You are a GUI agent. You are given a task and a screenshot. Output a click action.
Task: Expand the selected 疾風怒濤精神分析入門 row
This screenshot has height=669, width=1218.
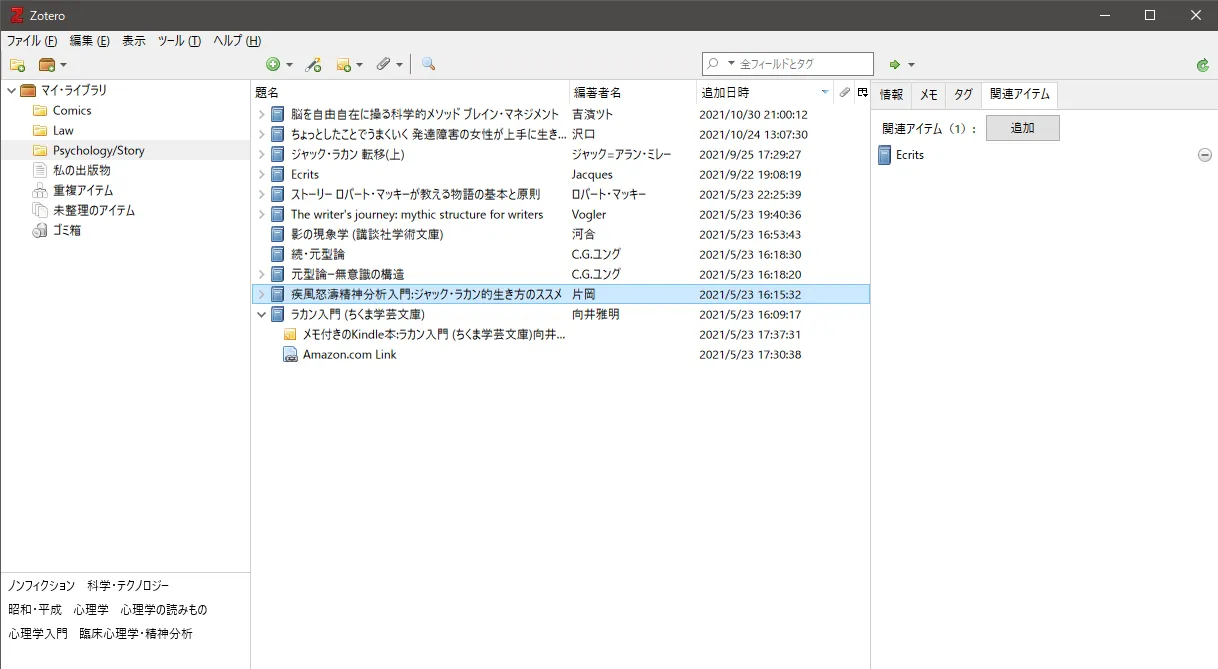(262, 294)
